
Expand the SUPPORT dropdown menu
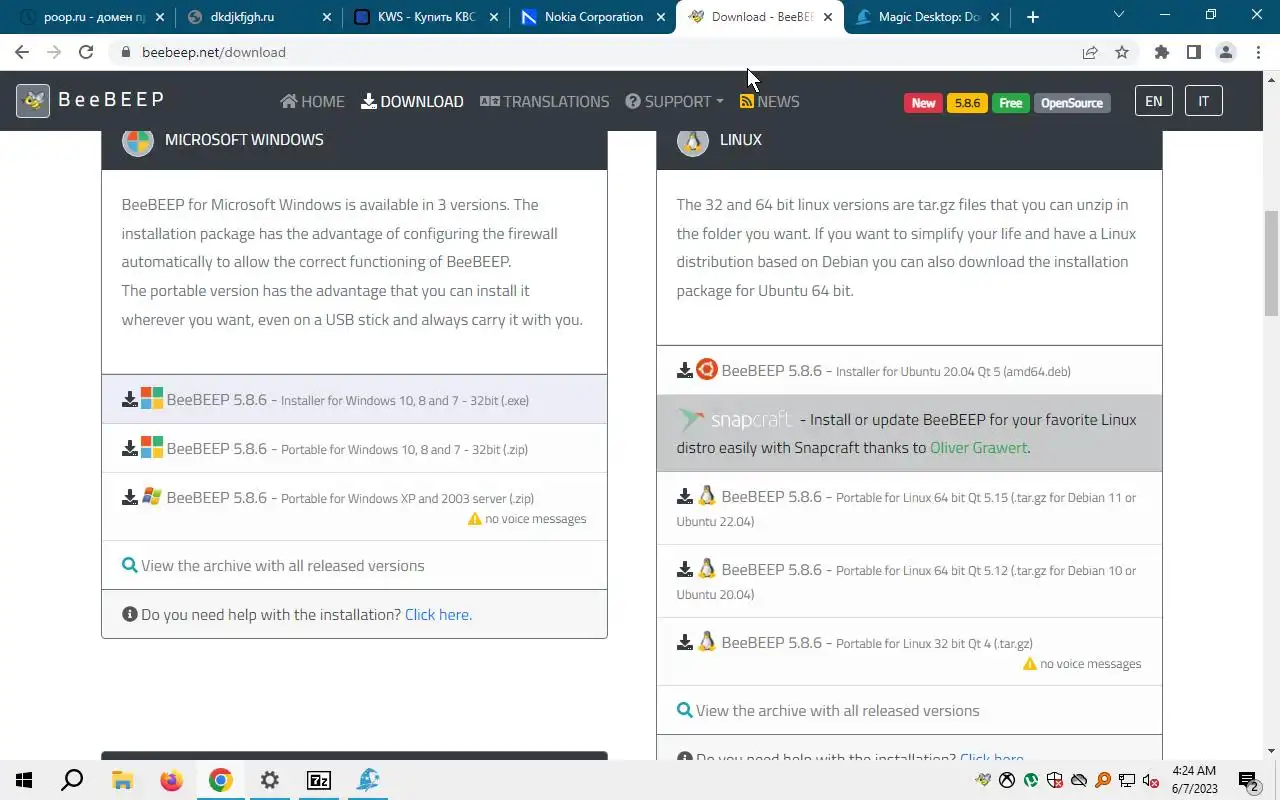[674, 101]
